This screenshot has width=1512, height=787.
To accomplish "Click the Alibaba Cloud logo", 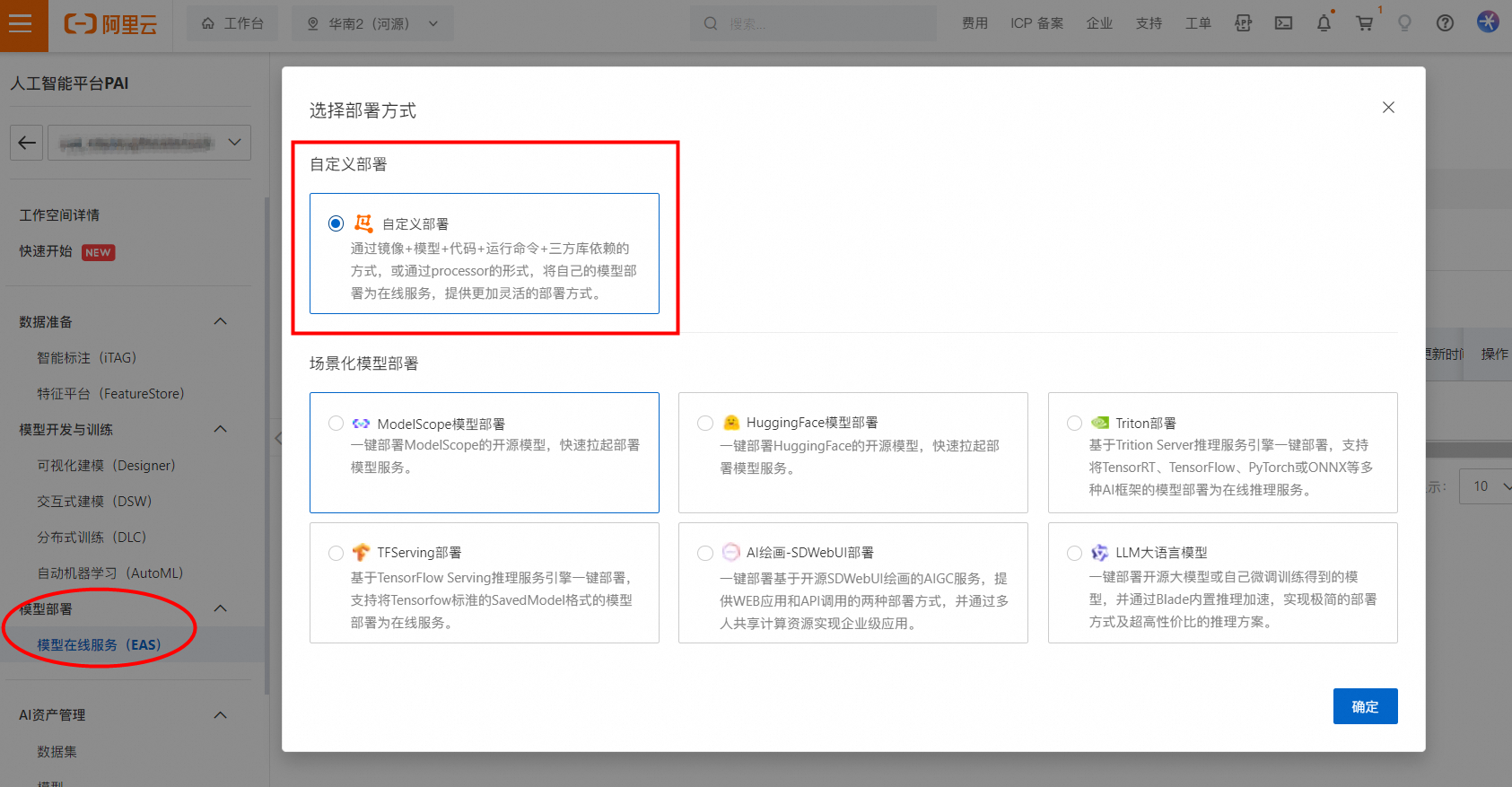I will (110, 24).
